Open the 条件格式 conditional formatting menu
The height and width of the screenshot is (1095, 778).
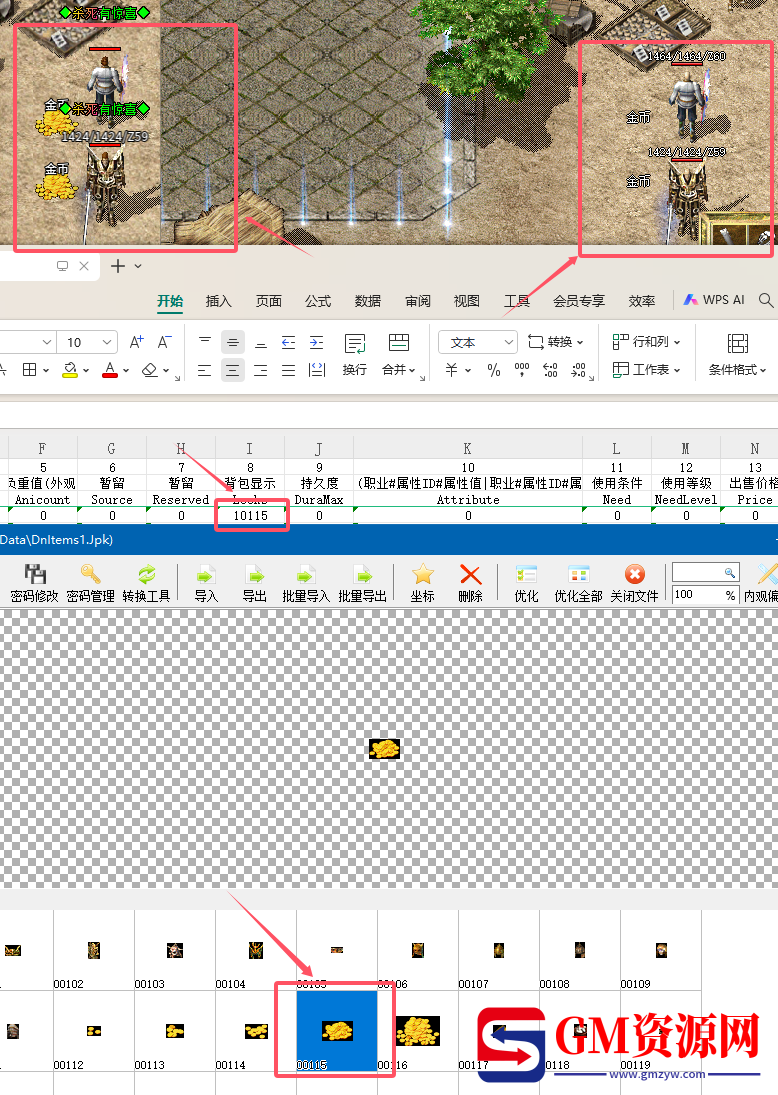pos(737,355)
